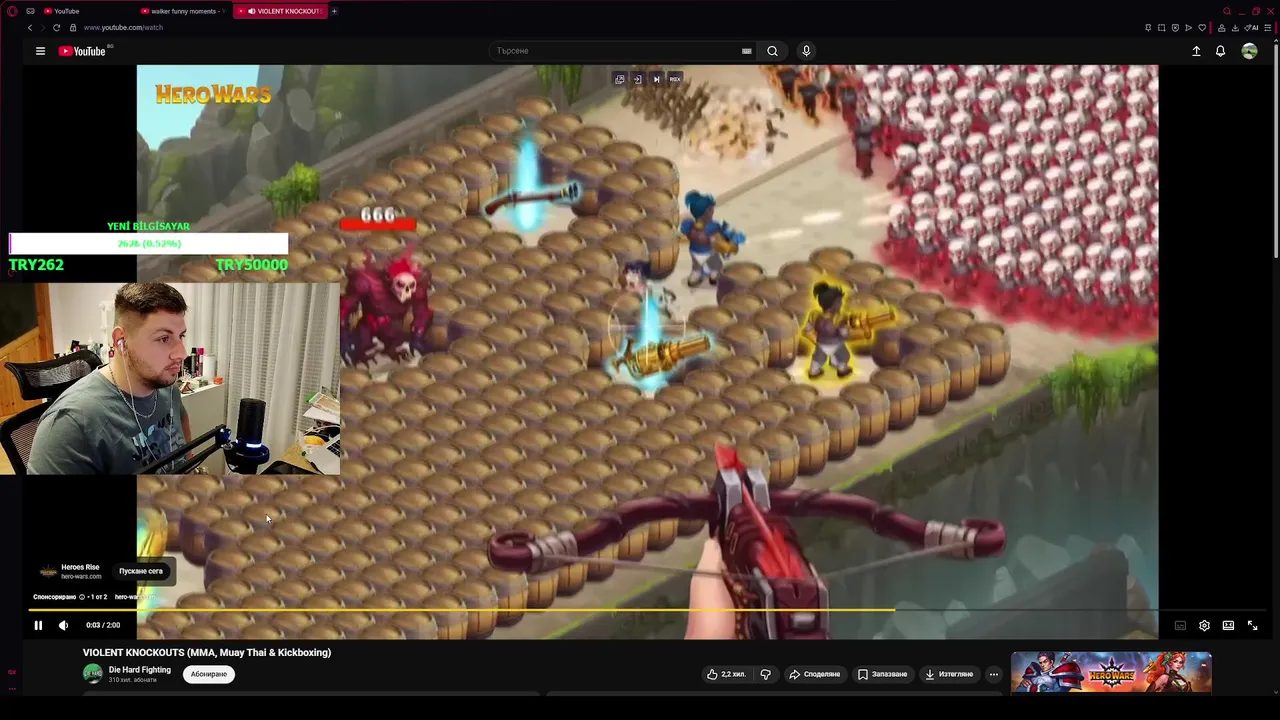This screenshot has height=720, width=1280.
Task: Click the RGX overlay button on the video
Action: tap(675, 79)
